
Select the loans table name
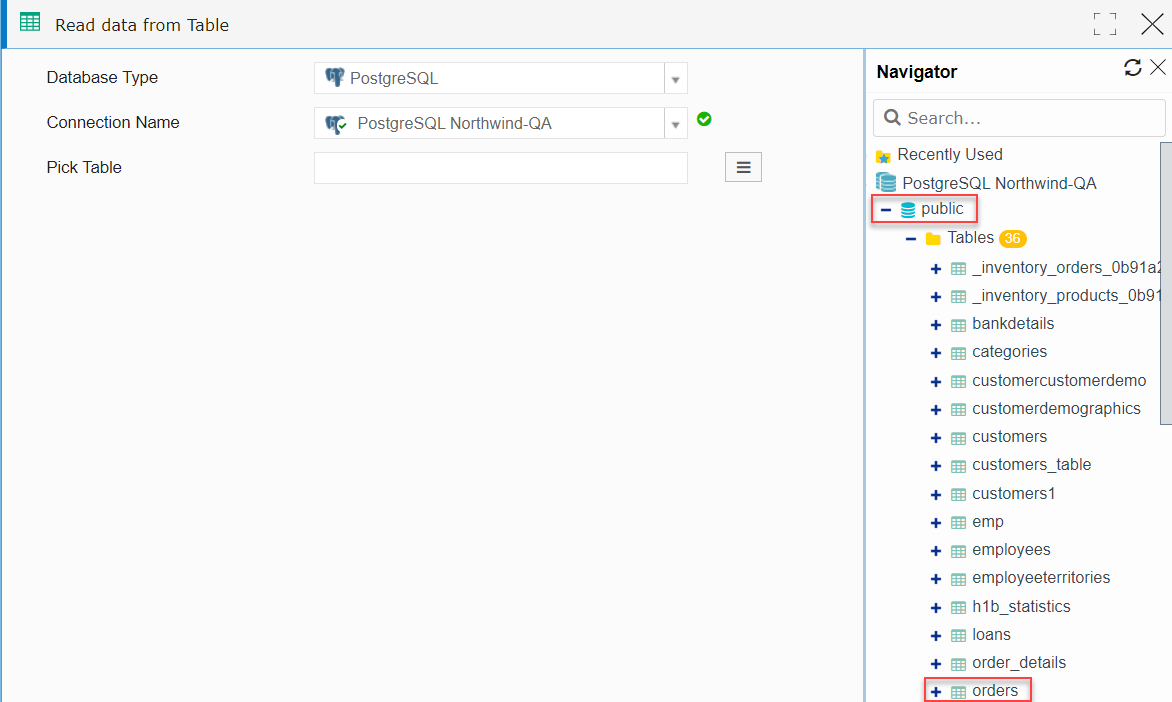(x=991, y=635)
